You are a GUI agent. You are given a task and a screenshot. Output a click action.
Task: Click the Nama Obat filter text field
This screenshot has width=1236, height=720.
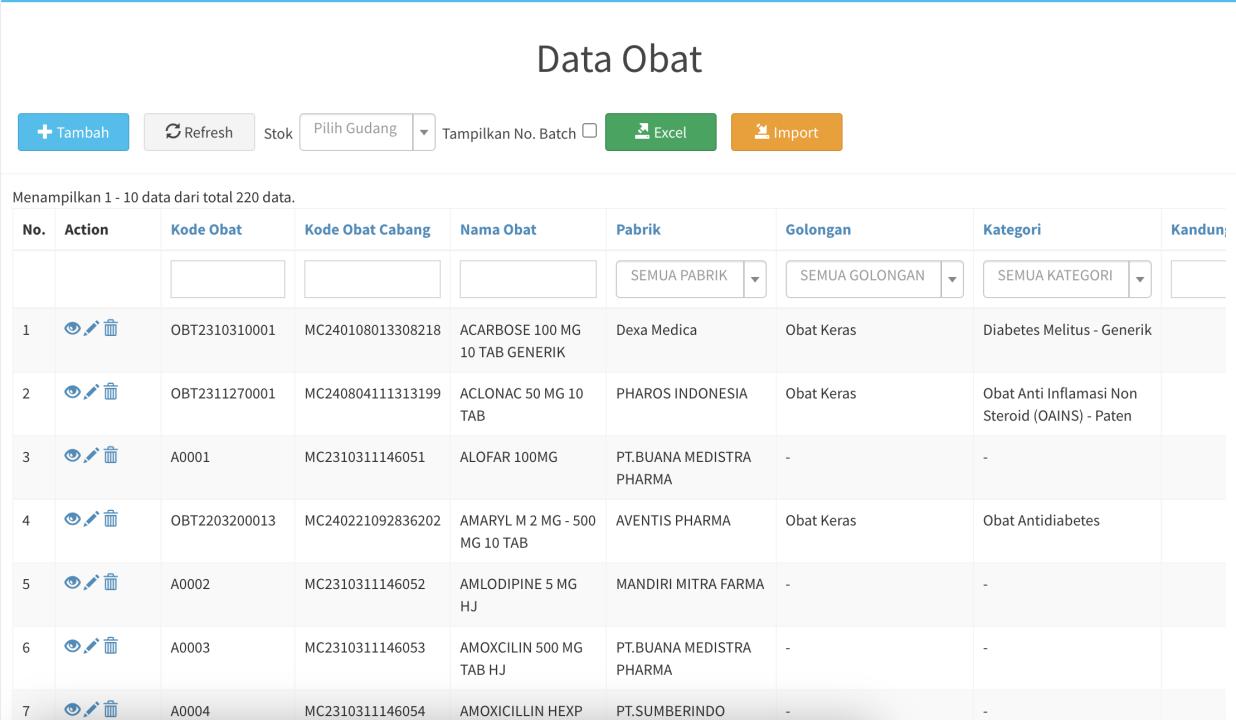coord(528,279)
